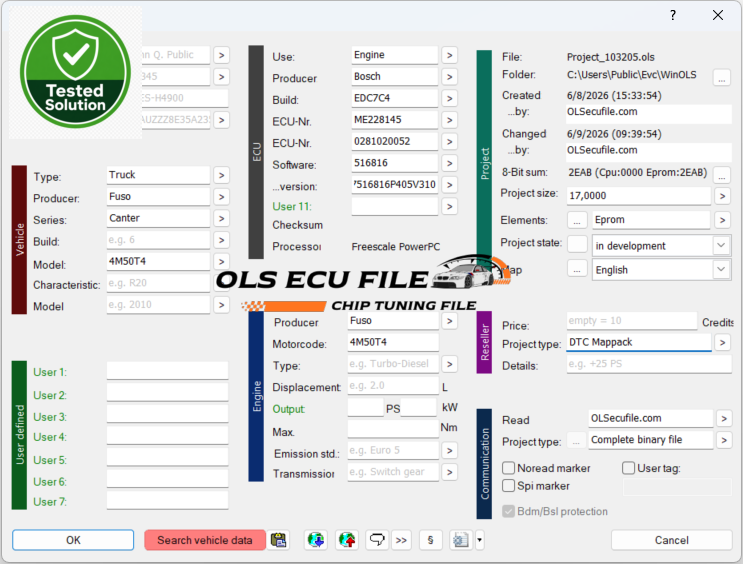Click arrow next to Transmission field

[x=450, y=472]
